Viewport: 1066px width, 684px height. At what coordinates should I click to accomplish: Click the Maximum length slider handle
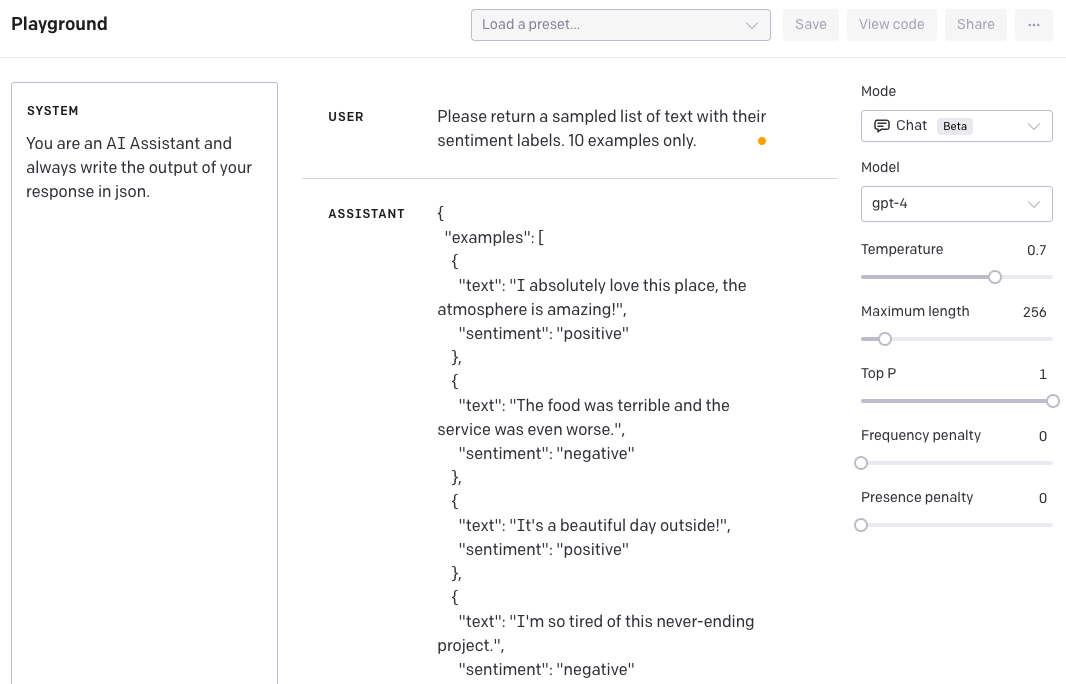(885, 339)
